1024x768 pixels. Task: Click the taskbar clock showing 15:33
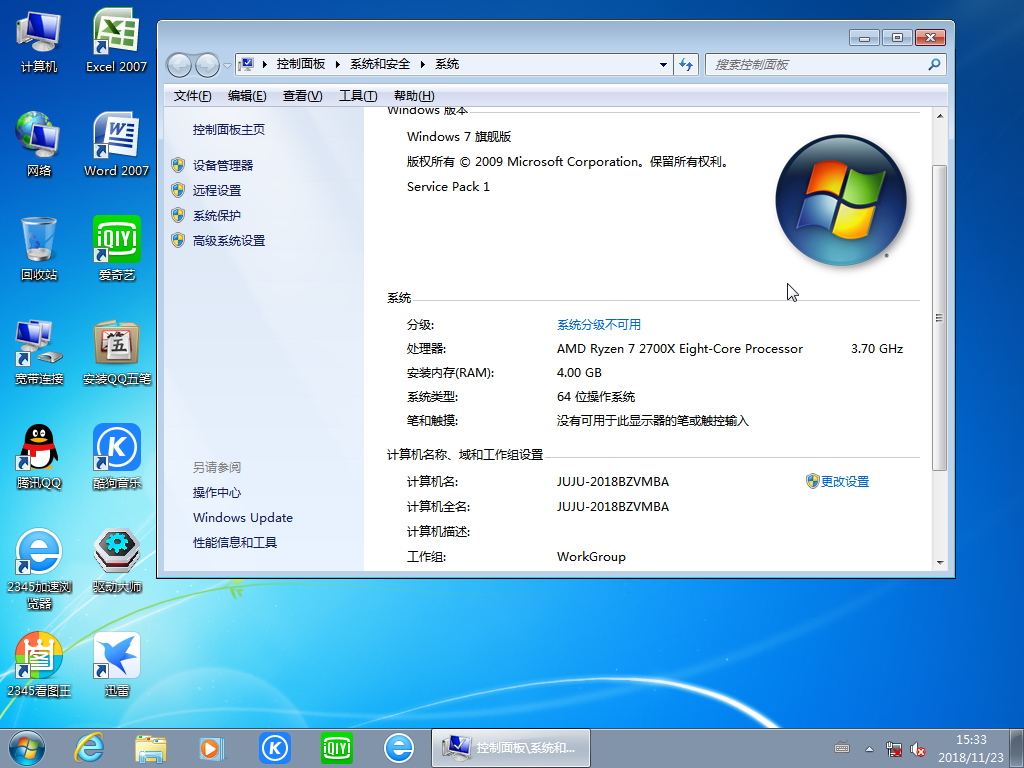click(970, 748)
